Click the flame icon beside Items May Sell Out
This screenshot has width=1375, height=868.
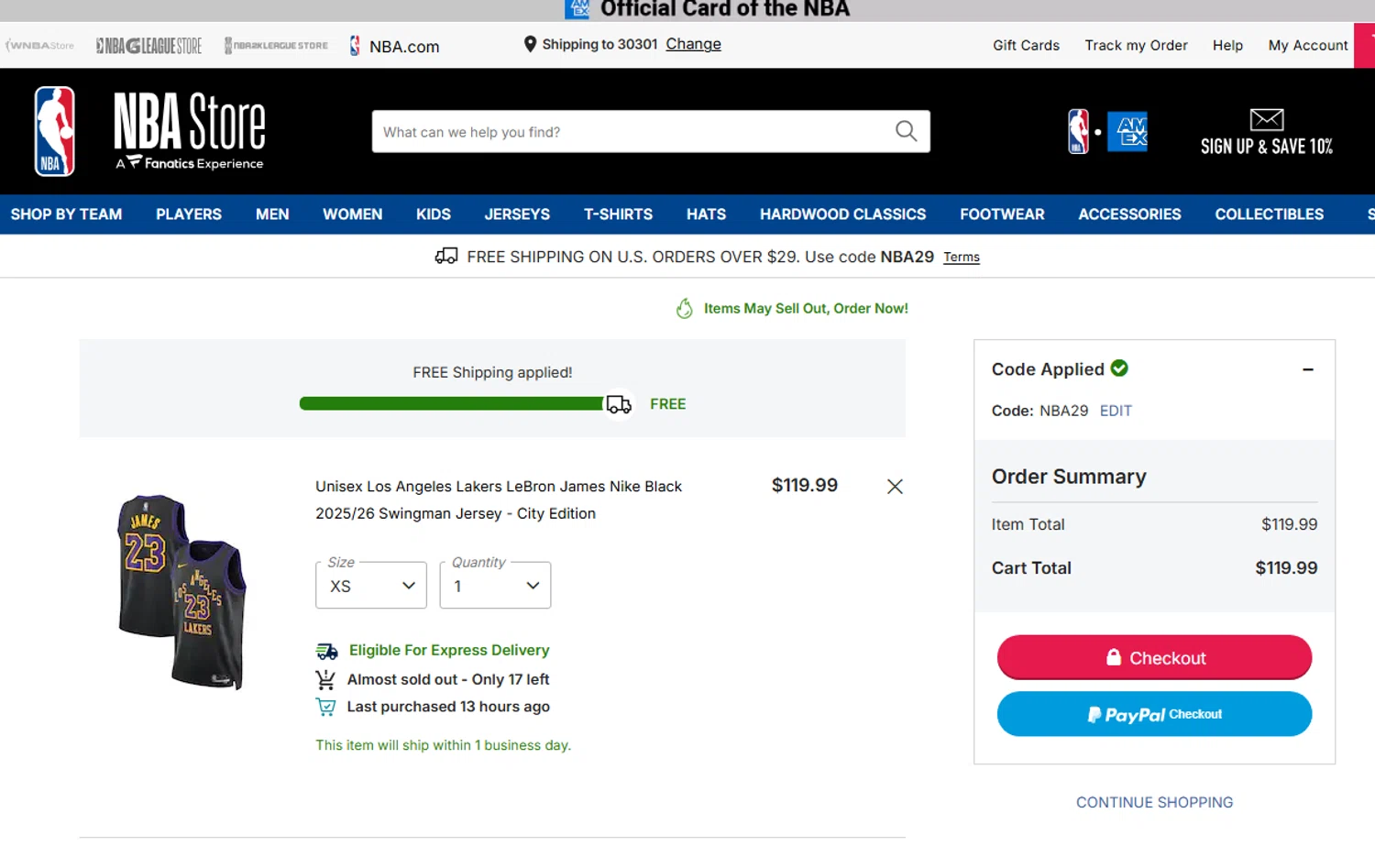pyautogui.click(x=685, y=308)
